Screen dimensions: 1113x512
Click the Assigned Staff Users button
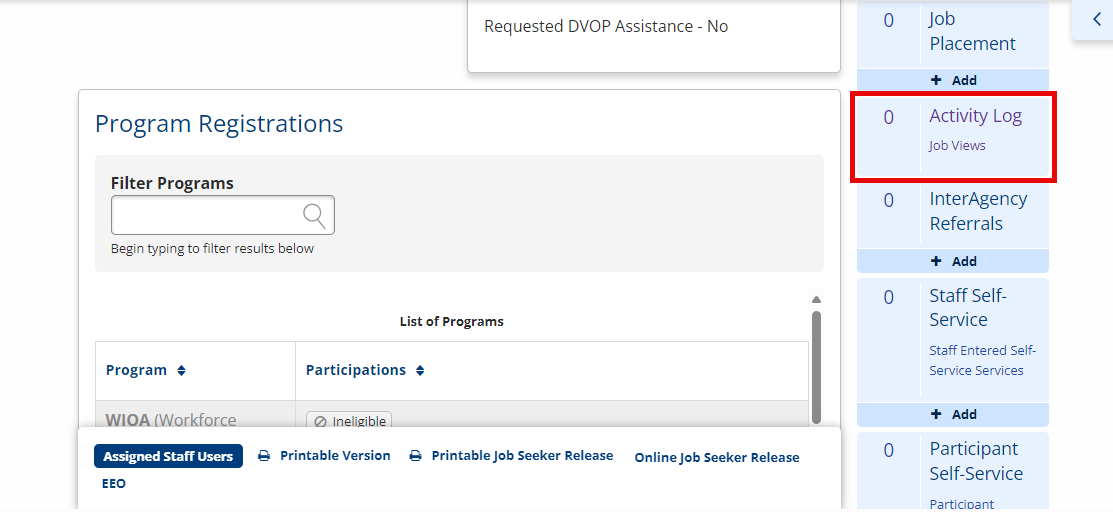pyautogui.click(x=168, y=456)
